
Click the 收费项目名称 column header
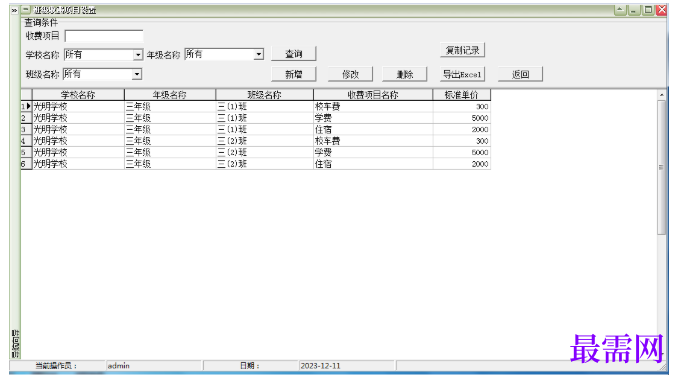373,95
